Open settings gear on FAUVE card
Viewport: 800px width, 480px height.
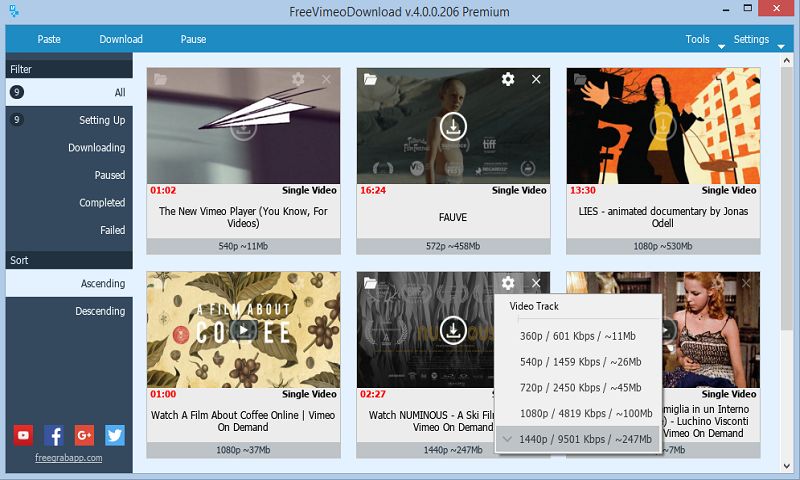[508, 79]
